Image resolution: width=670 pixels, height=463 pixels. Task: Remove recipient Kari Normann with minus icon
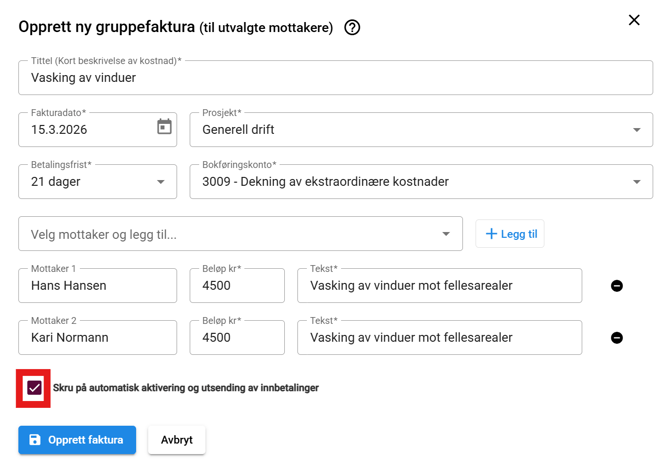tap(617, 338)
